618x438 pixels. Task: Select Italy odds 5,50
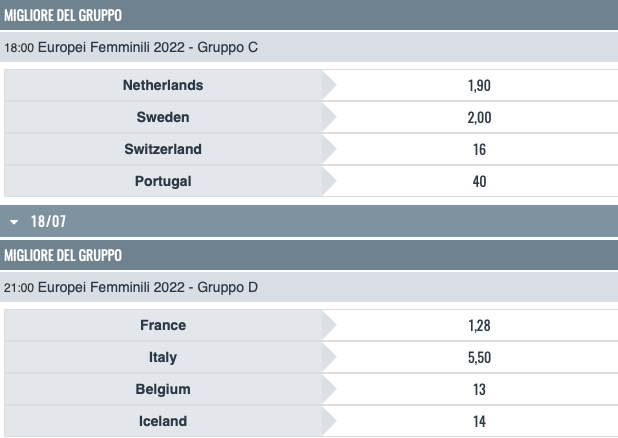(478, 358)
